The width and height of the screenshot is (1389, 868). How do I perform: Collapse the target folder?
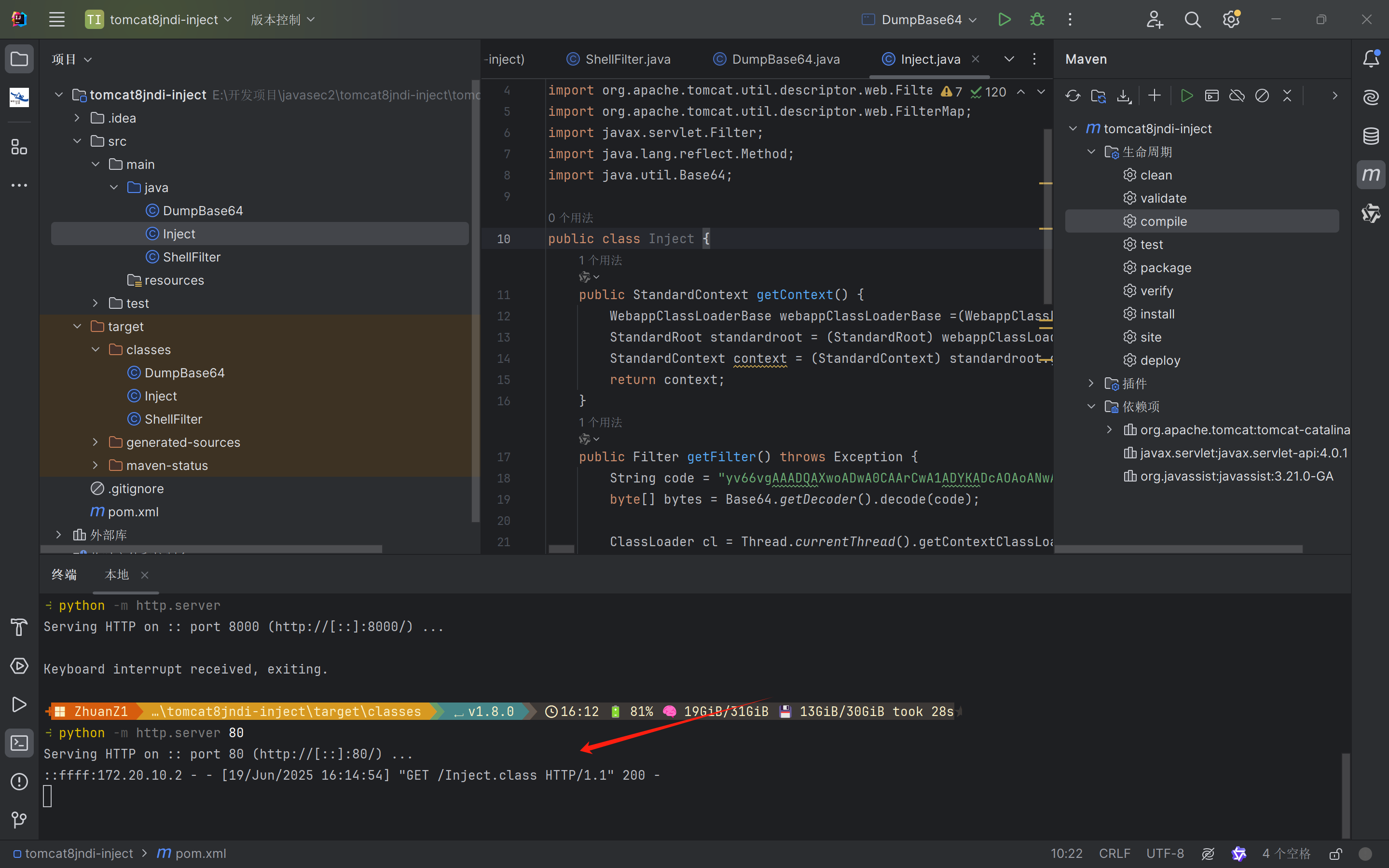[78, 327]
